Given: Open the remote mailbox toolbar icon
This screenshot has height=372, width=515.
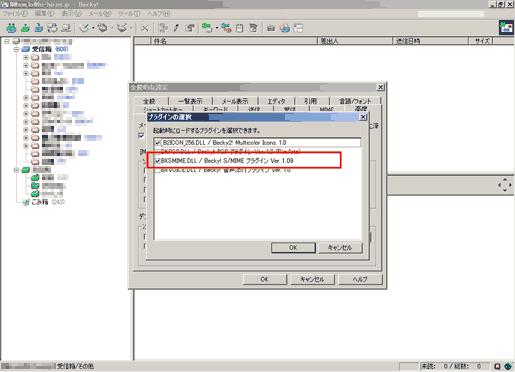Looking at the screenshot, I should pos(66,28).
